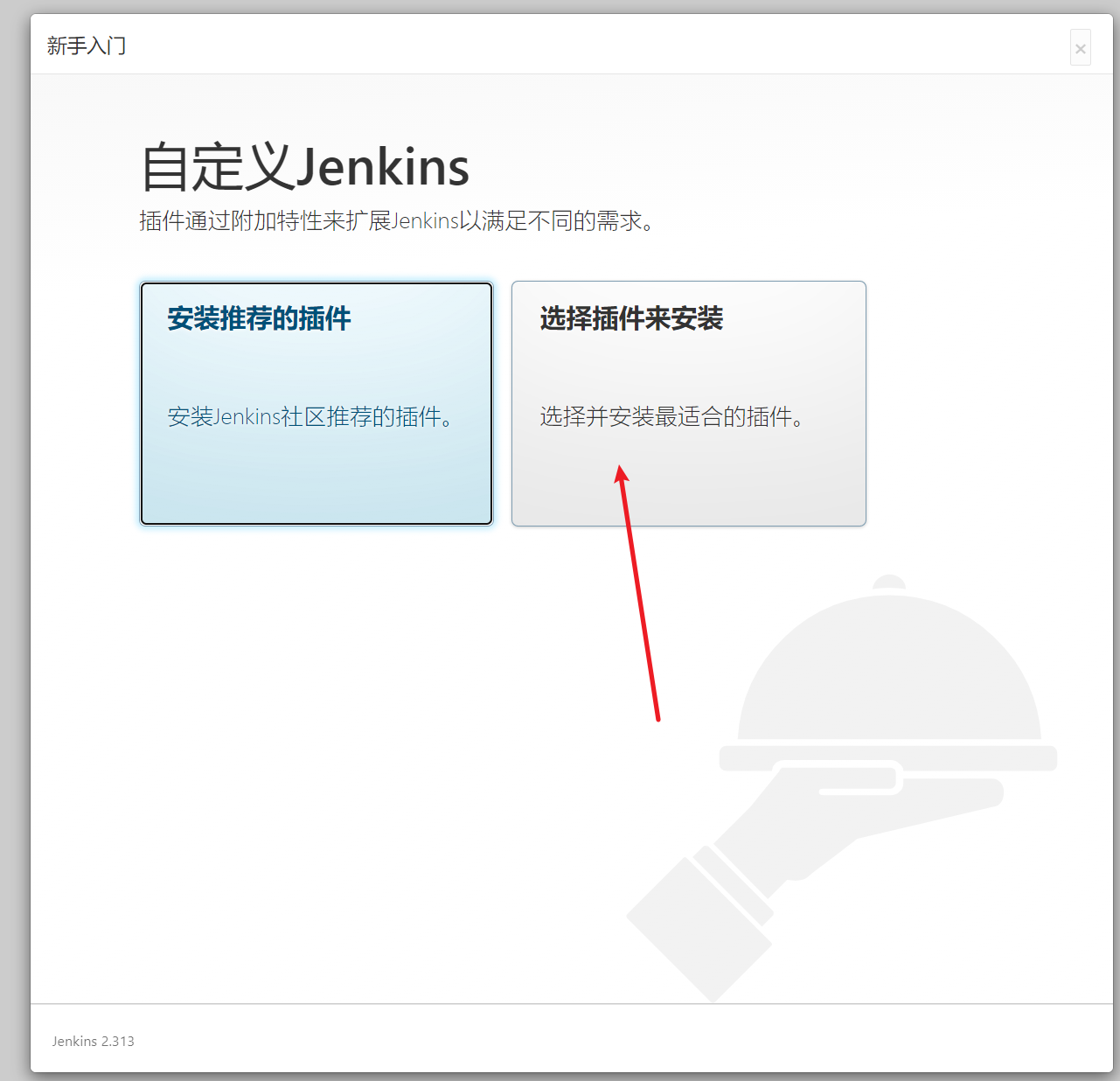Close the 新手入门 setup dialog

click(x=1081, y=48)
